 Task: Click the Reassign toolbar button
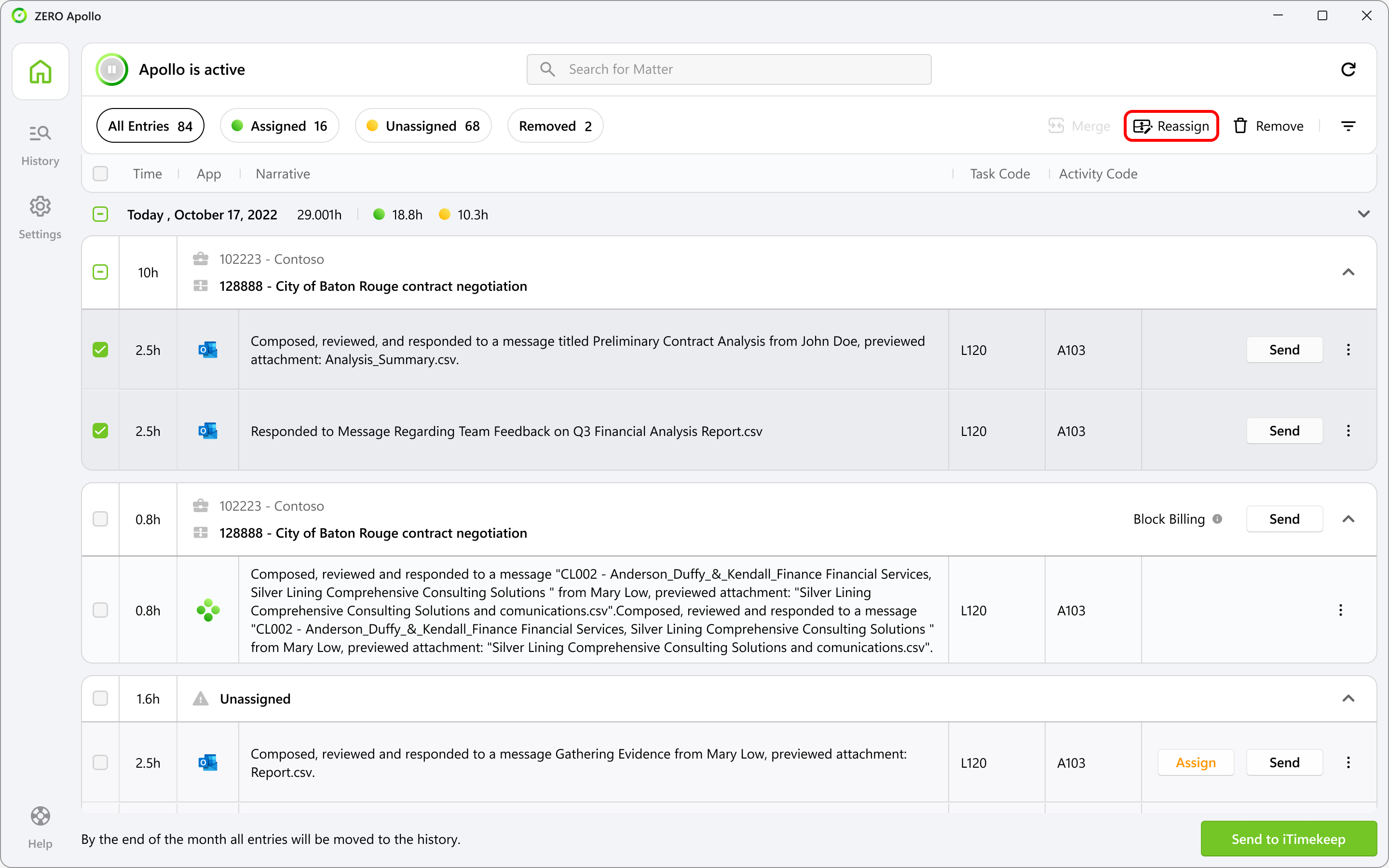[x=1171, y=126]
